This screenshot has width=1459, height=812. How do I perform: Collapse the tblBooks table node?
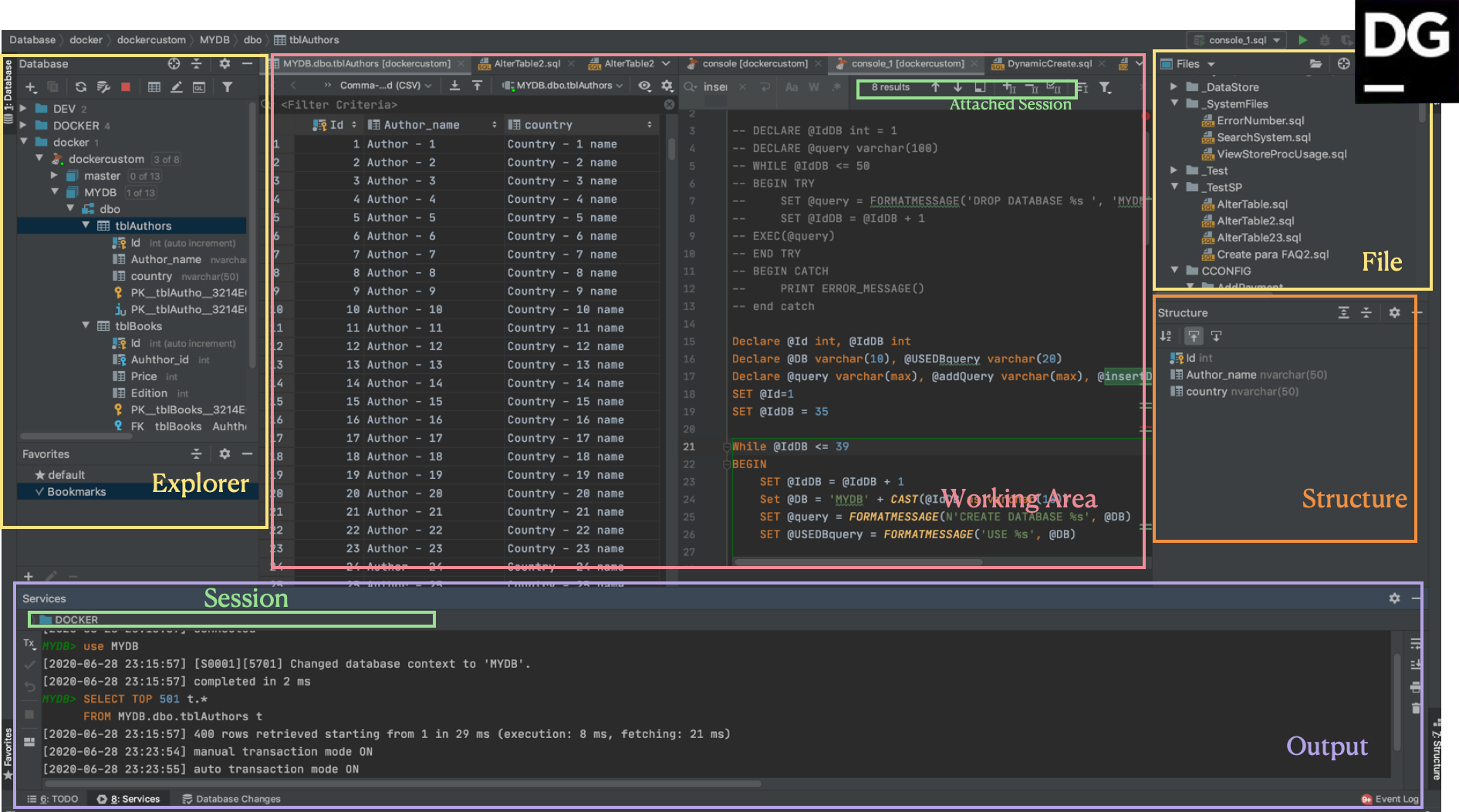click(86, 325)
